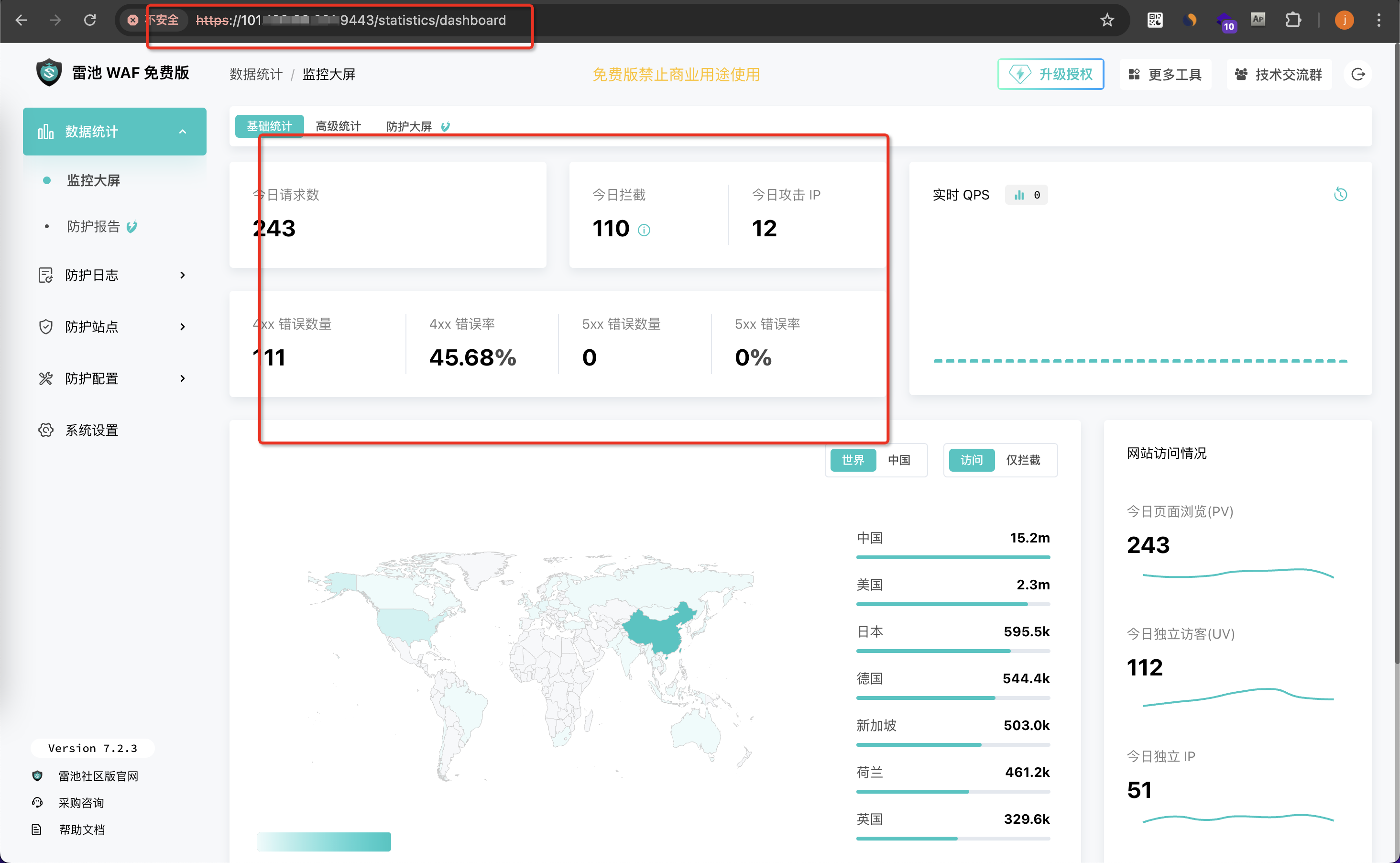
Task: Click the clock history icon in 实时 QPS
Action: coord(1341,195)
